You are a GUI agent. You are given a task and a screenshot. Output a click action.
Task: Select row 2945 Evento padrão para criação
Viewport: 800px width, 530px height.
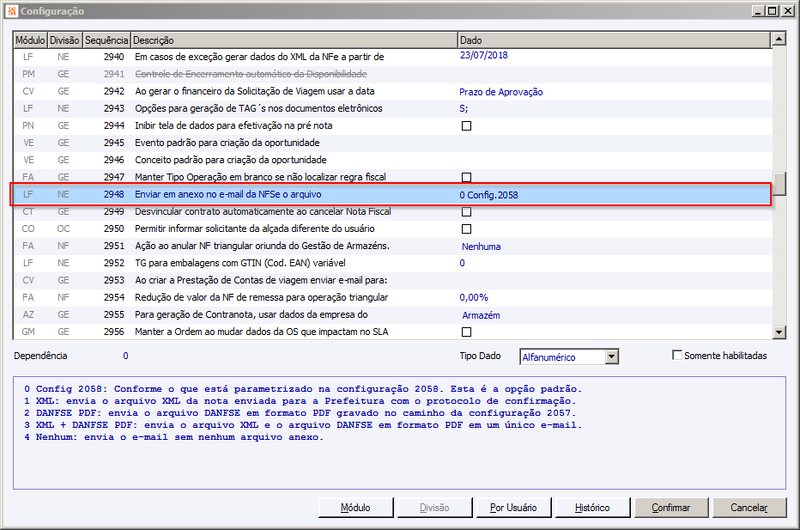click(392, 143)
